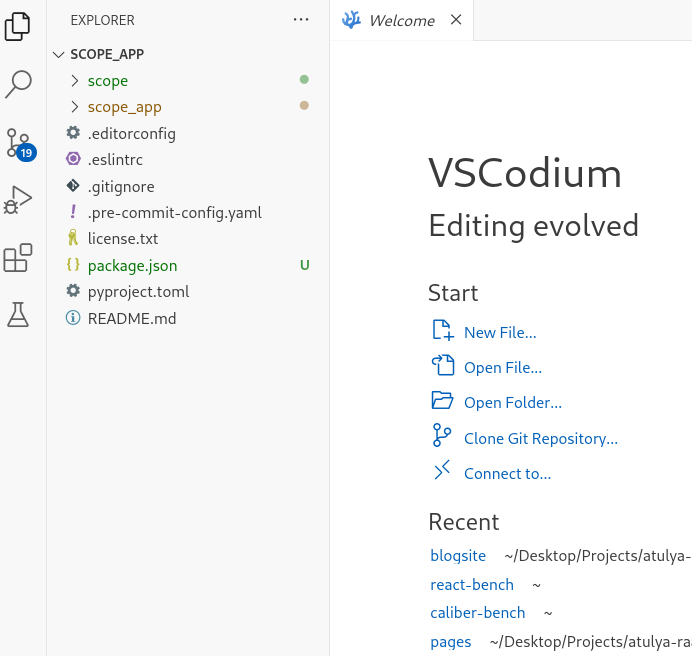Open Explorer more actions ellipsis menu
The height and width of the screenshot is (656, 692).
tap(301, 19)
